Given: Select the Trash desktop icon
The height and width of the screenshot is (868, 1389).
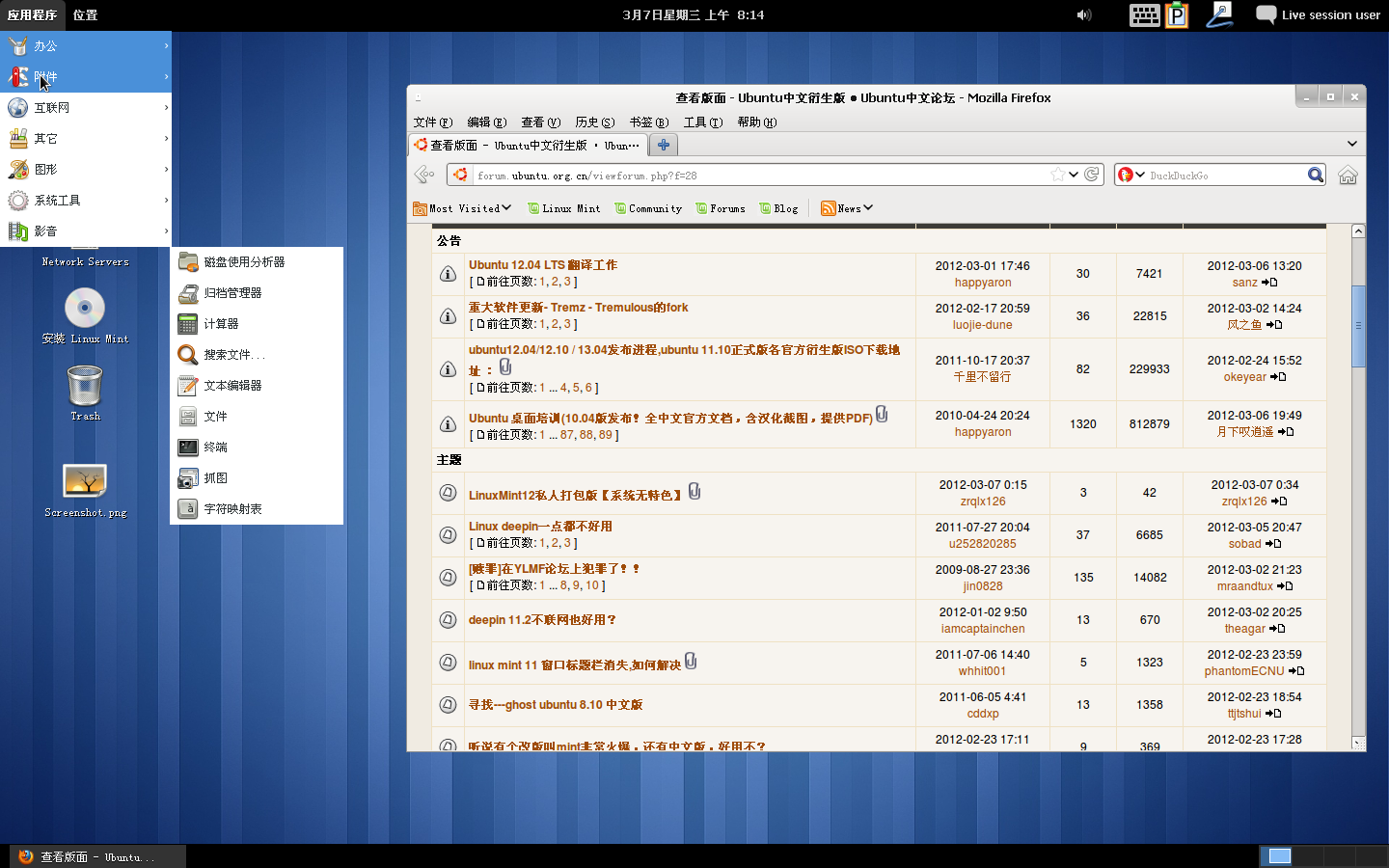Looking at the screenshot, I should 85,393.
